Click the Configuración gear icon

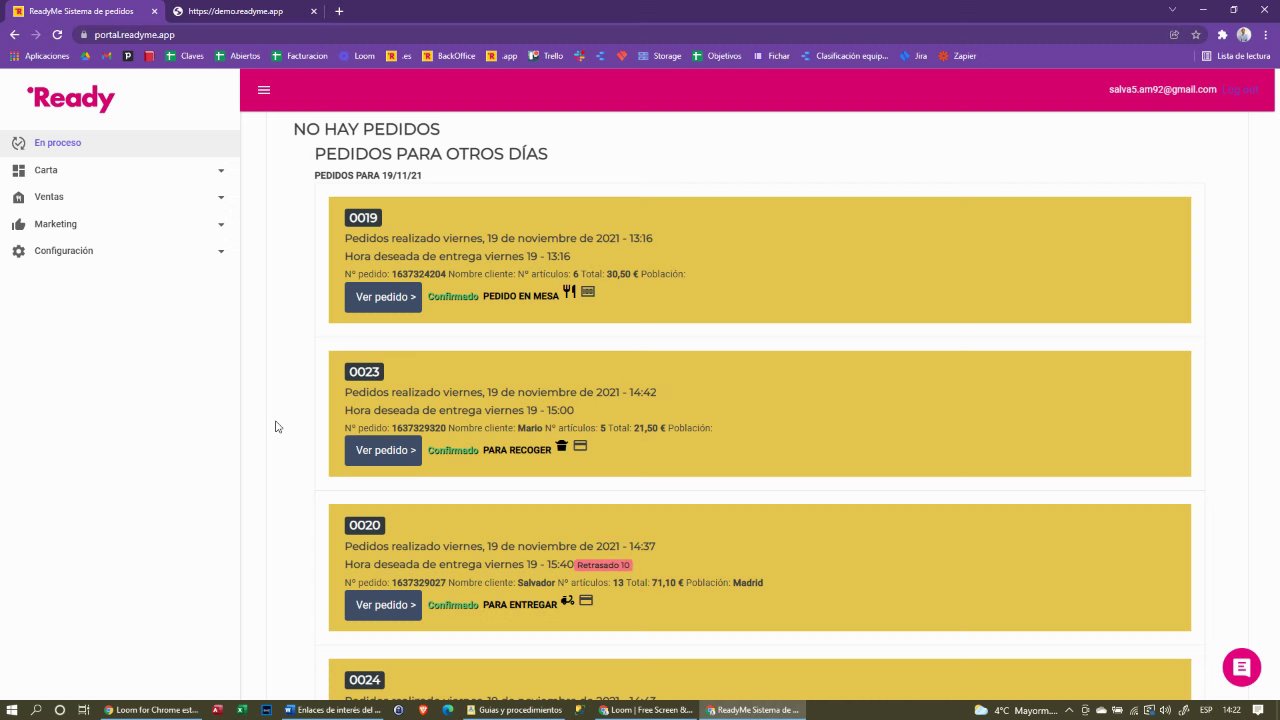pyautogui.click(x=18, y=251)
